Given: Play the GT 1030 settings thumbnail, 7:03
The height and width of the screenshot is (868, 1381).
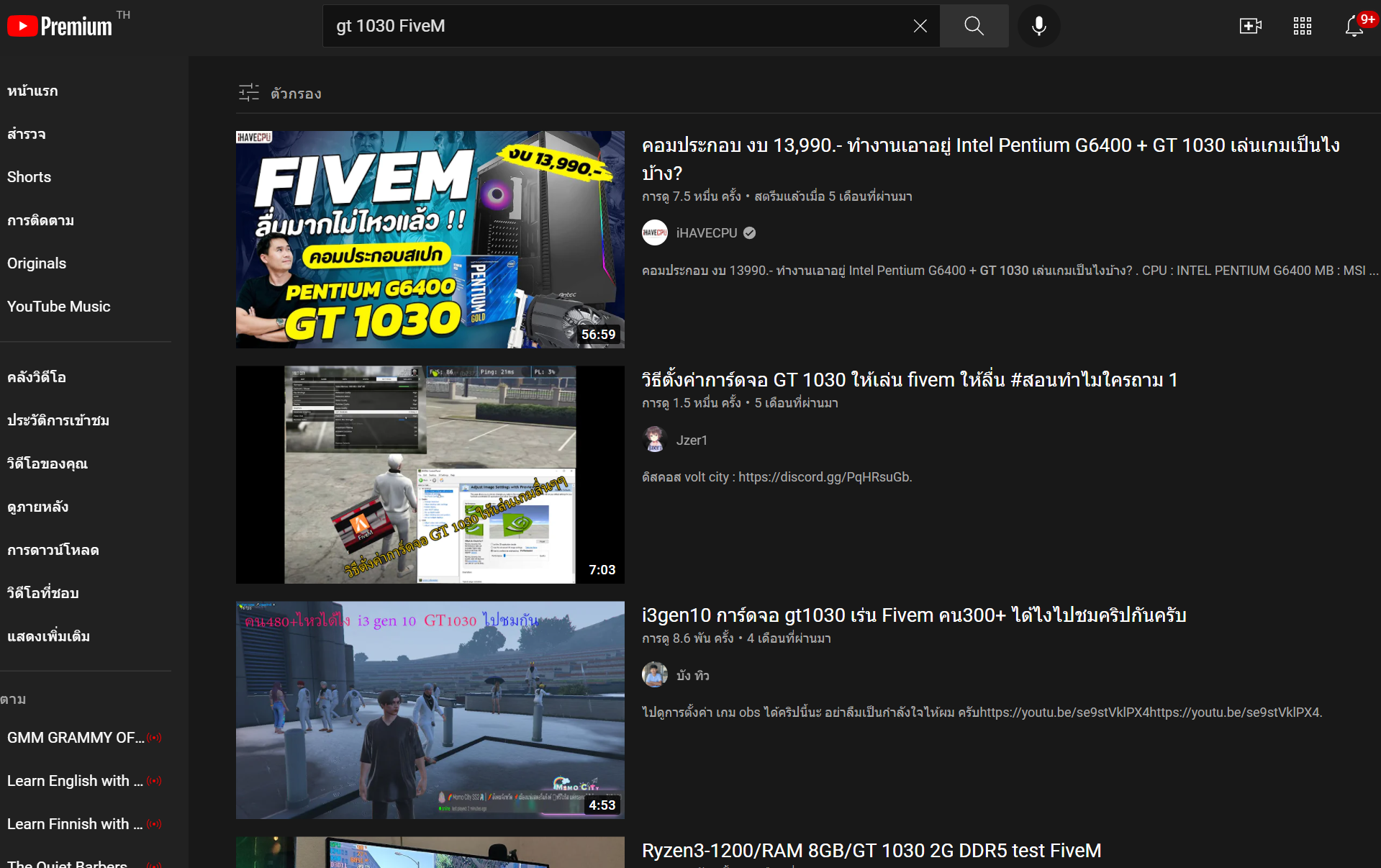Looking at the screenshot, I should 430,474.
